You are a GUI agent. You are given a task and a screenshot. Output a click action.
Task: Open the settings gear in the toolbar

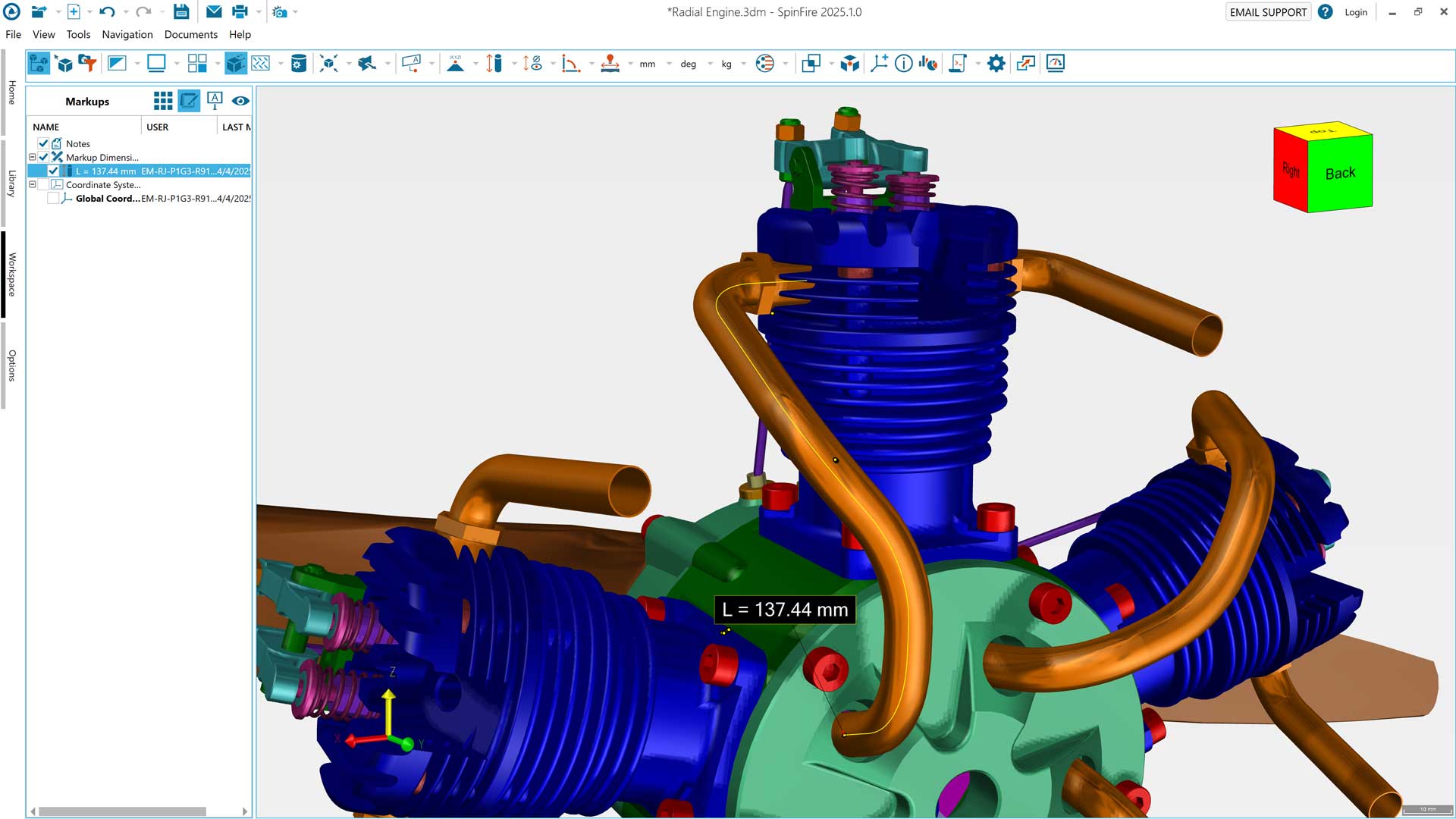point(996,64)
